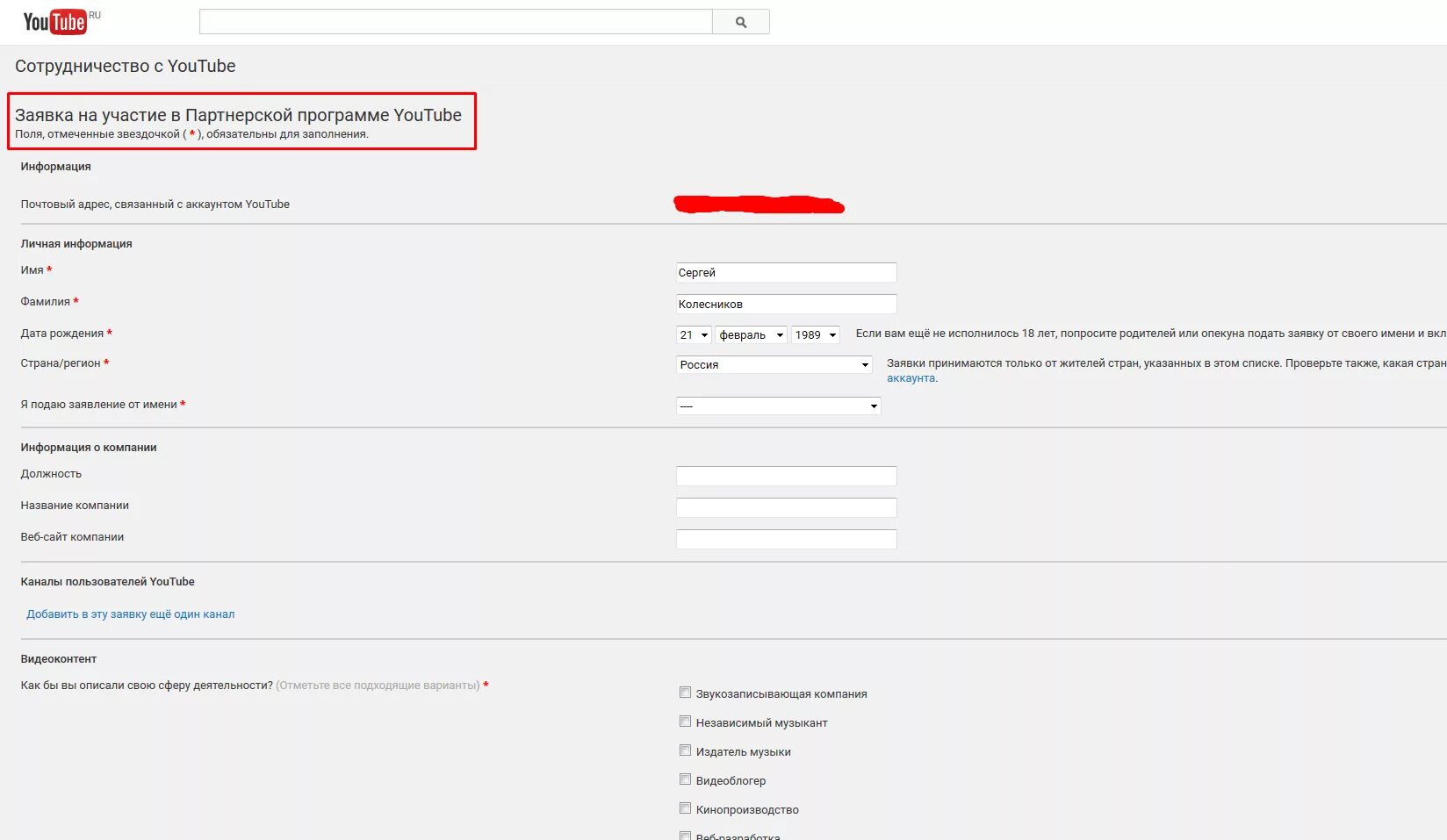Click the 'Сотрудничество с YouTube' page heading
This screenshot has height=840, width=1447.
click(x=126, y=67)
